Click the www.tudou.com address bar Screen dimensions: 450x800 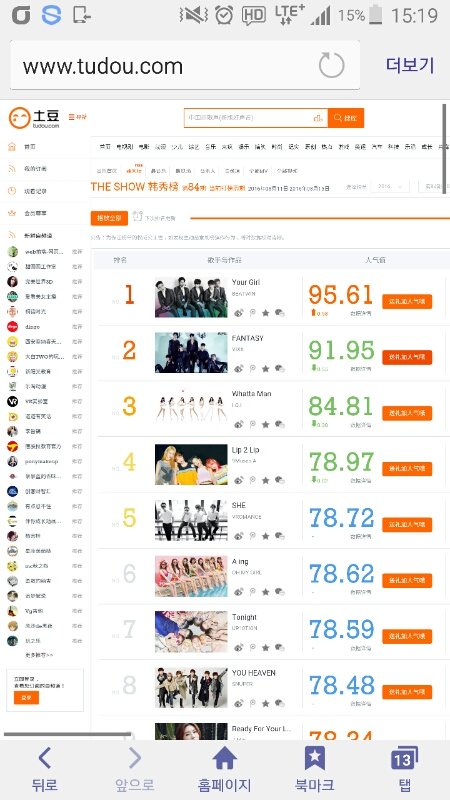pyautogui.click(x=163, y=66)
